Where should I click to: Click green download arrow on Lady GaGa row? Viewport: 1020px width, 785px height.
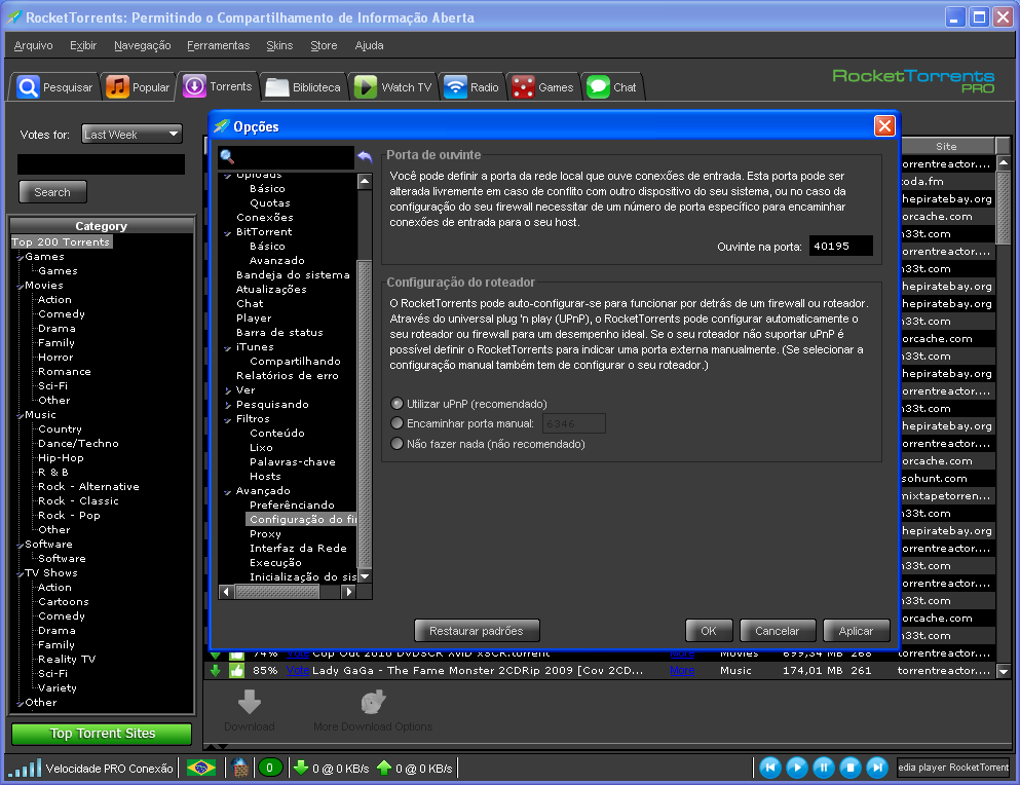click(x=215, y=671)
